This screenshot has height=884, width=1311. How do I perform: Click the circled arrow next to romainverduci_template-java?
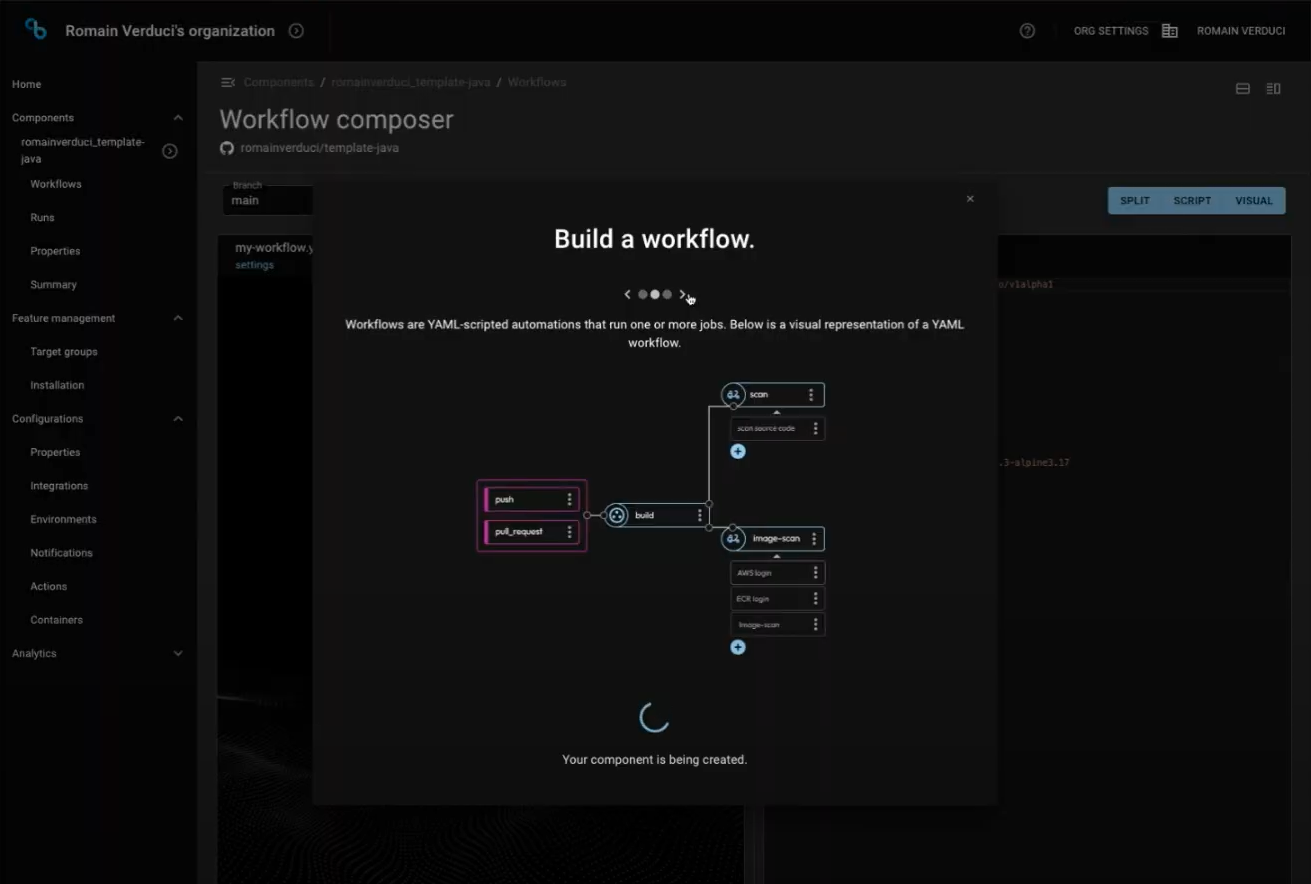[170, 151]
